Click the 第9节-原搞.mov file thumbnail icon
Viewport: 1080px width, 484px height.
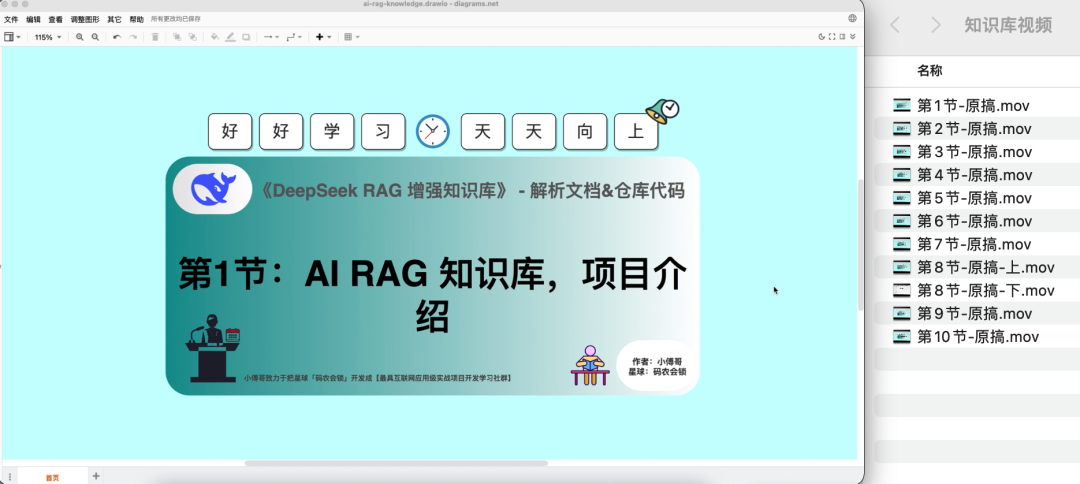pyautogui.click(x=902, y=313)
